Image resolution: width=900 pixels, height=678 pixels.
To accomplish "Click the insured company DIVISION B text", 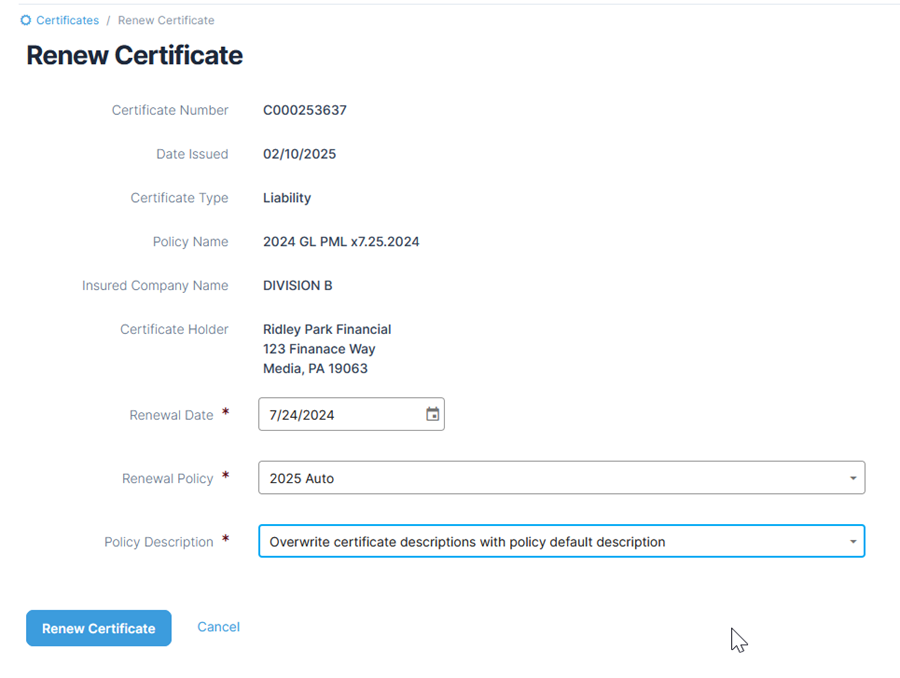I will point(297,285).
